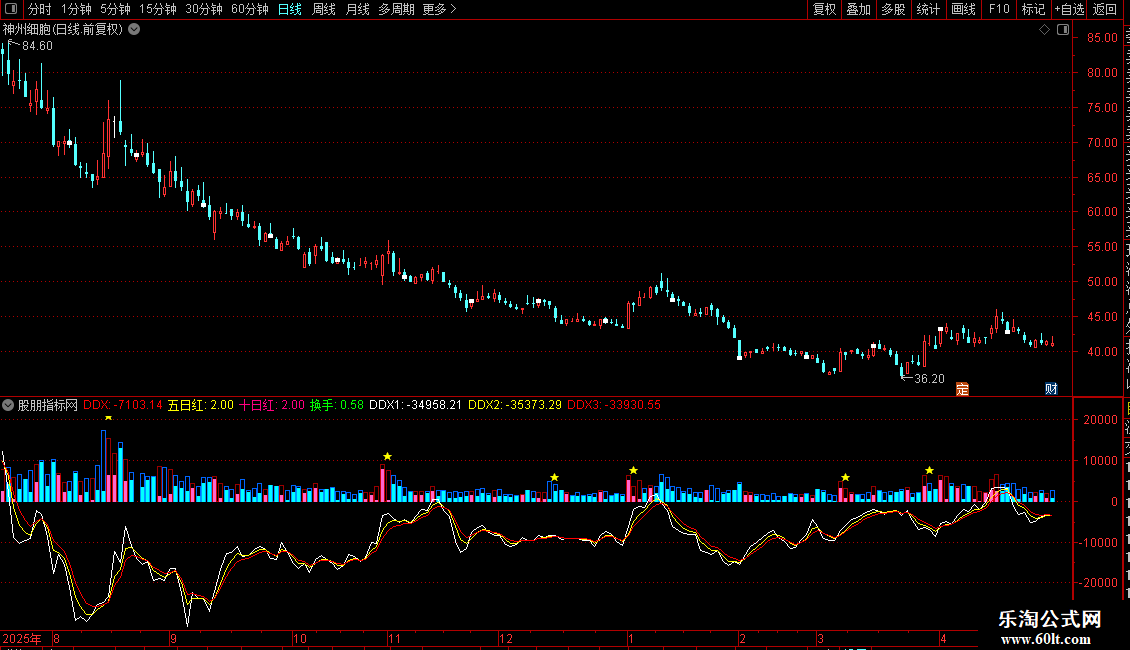Switch to 分时 chart period
The height and width of the screenshot is (650, 1130).
coord(40,9)
